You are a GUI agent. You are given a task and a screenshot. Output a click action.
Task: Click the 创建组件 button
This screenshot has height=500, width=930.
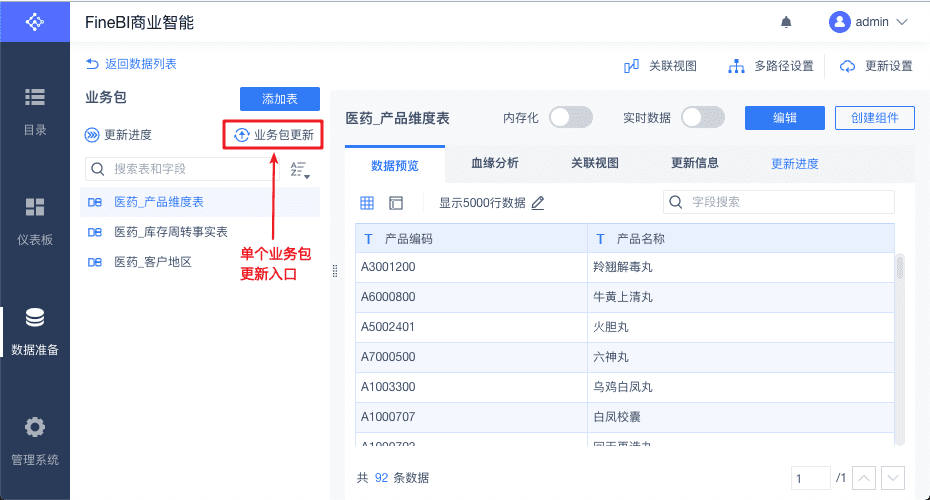click(x=874, y=118)
